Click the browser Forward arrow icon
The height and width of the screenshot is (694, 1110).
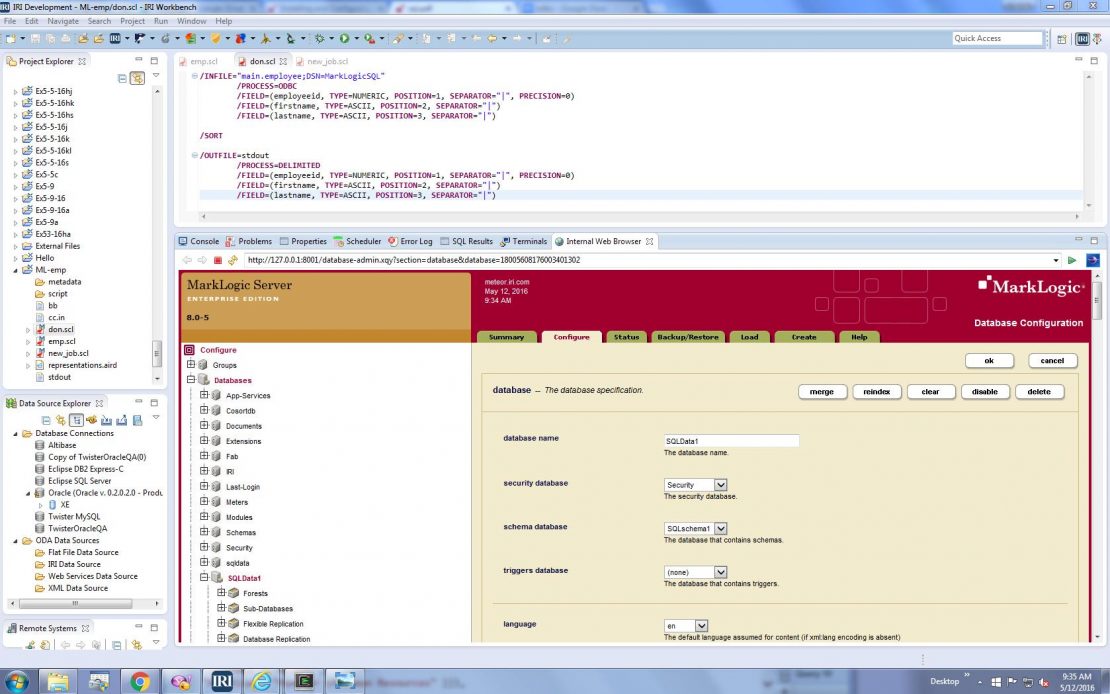click(202, 260)
